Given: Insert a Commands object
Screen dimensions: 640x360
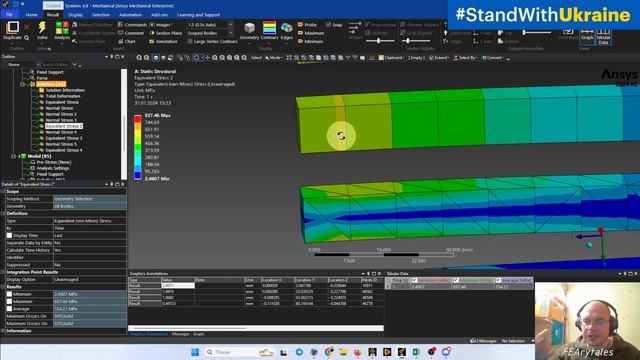Looking at the screenshot, I should (132, 25).
